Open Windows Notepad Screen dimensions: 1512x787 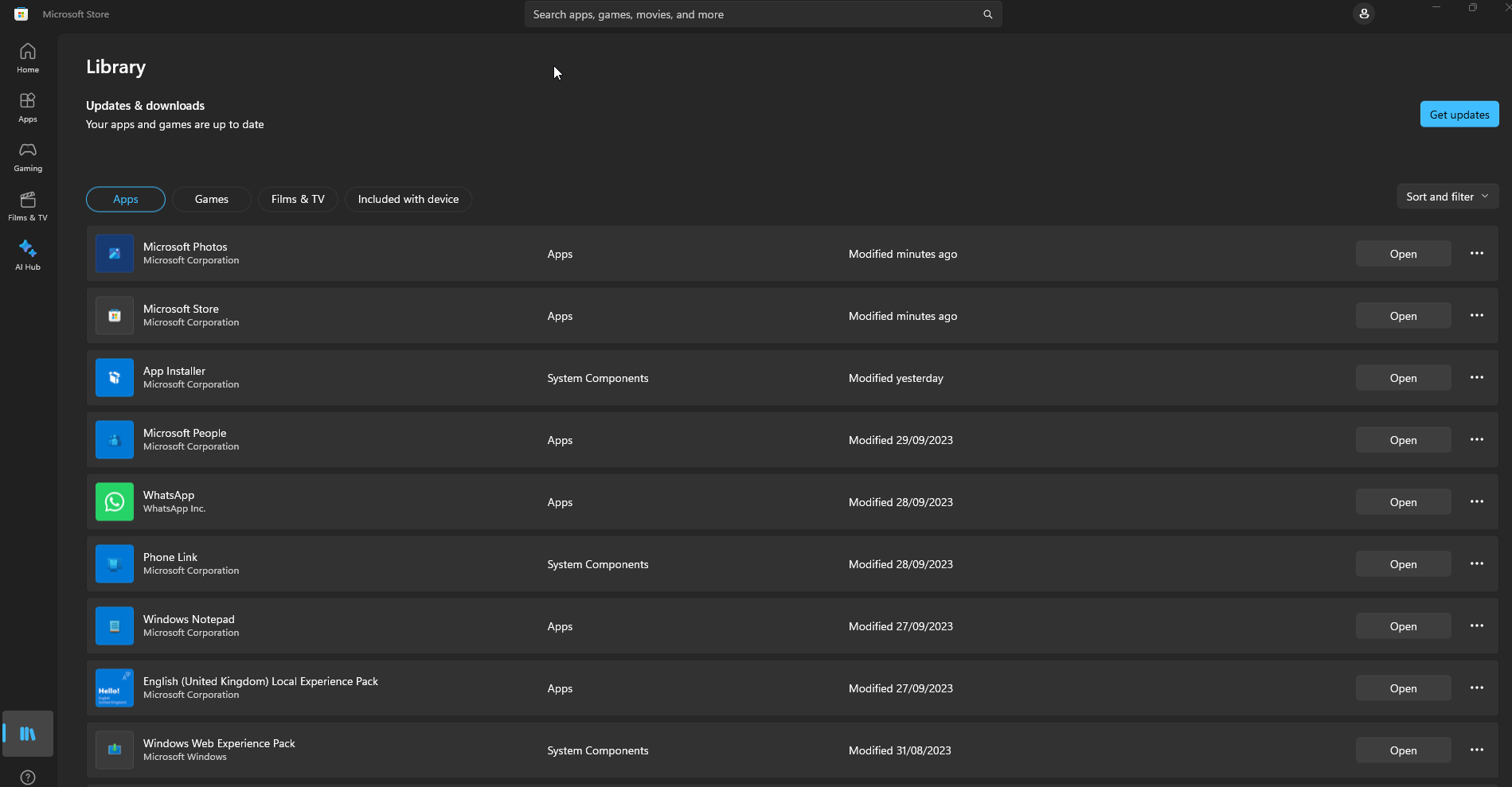click(x=1403, y=626)
